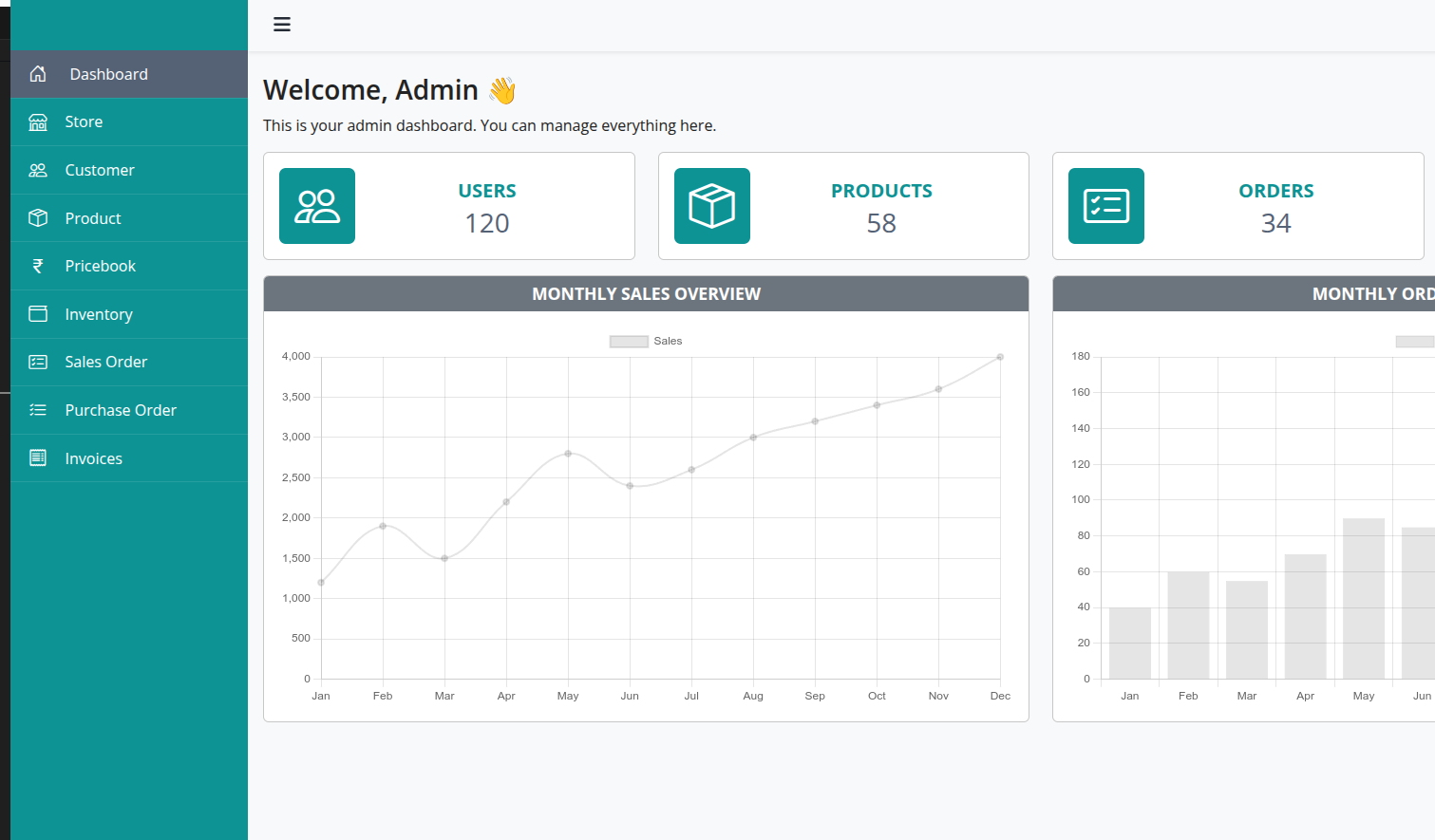Click the Inventory window icon in sidebar
Screen dimensions: 1435x840
38,314
